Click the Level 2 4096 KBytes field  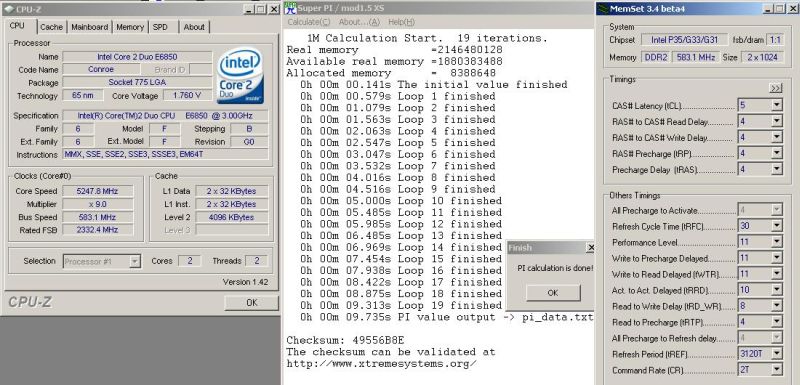tap(232, 217)
